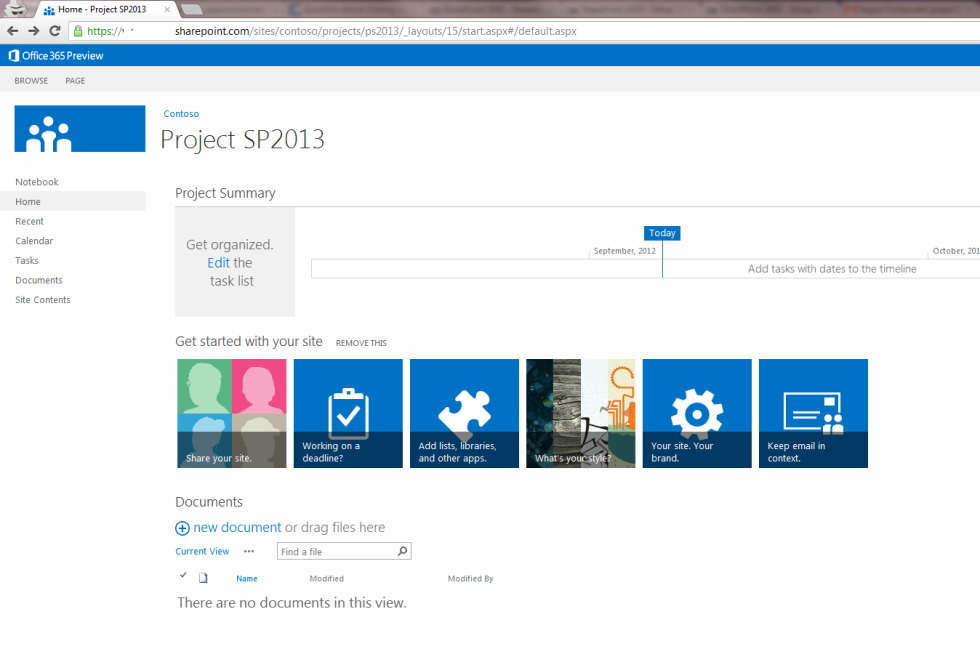Switch to the PAGE ribbon tab

click(75, 81)
